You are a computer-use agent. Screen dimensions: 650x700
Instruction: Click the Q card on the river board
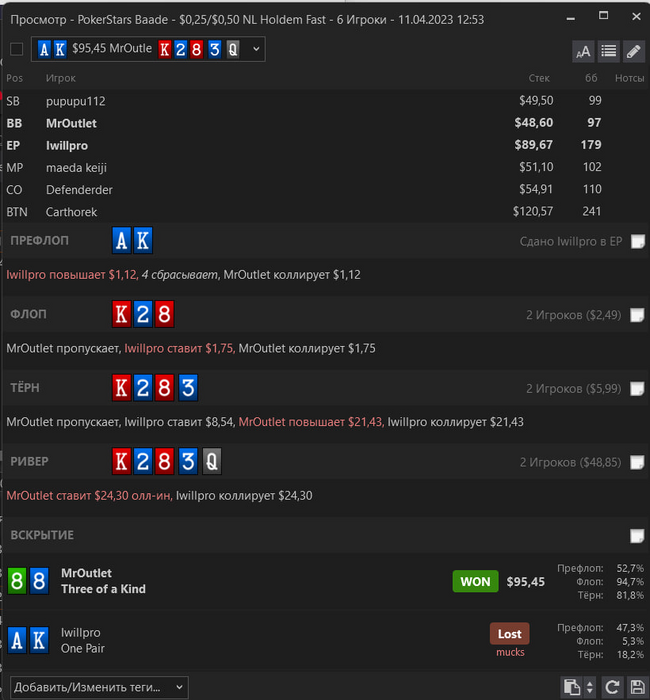click(212, 461)
